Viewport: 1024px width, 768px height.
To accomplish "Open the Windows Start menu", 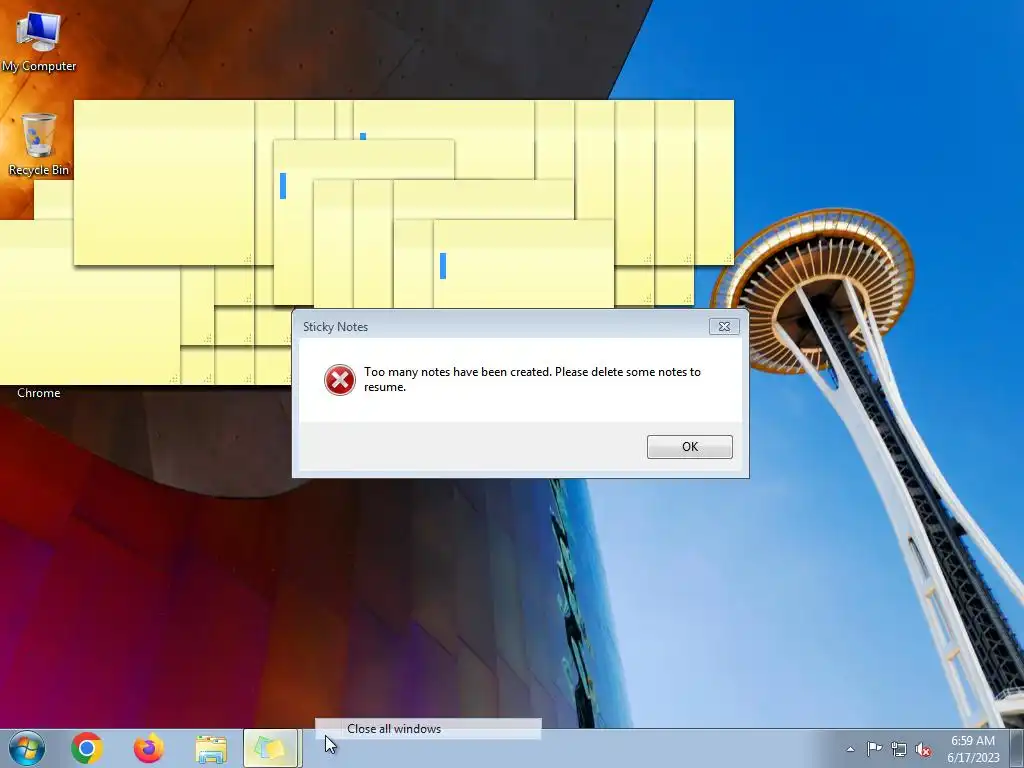I will point(27,748).
